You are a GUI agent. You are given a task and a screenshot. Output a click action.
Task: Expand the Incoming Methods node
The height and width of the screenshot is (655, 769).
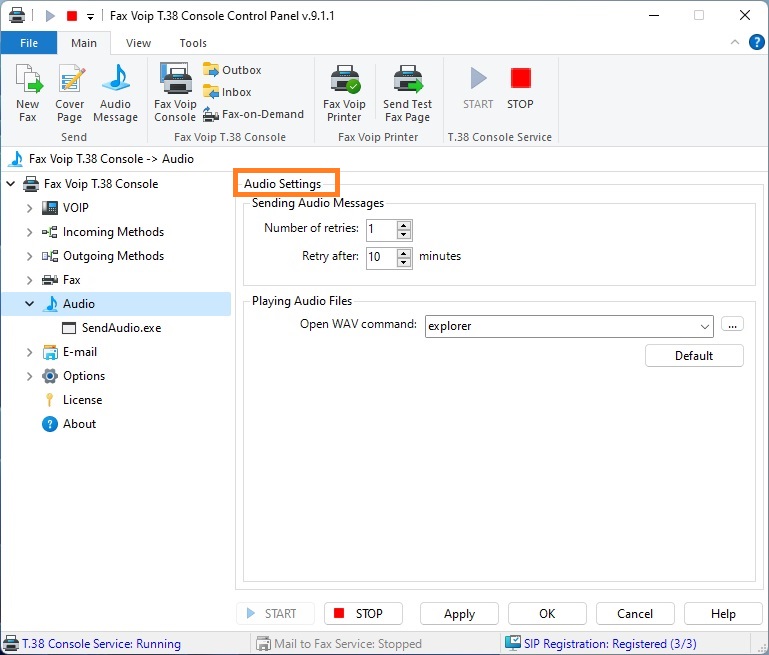click(x=29, y=232)
